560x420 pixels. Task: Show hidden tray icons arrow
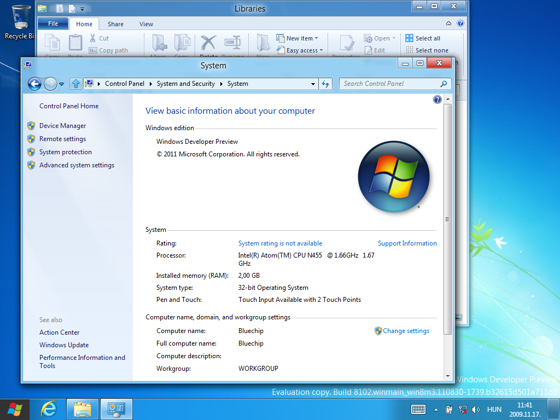(436, 410)
